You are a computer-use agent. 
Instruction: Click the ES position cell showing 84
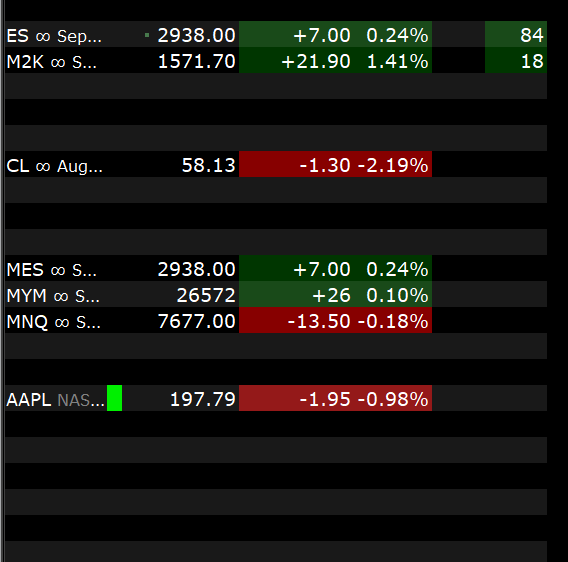coord(516,34)
